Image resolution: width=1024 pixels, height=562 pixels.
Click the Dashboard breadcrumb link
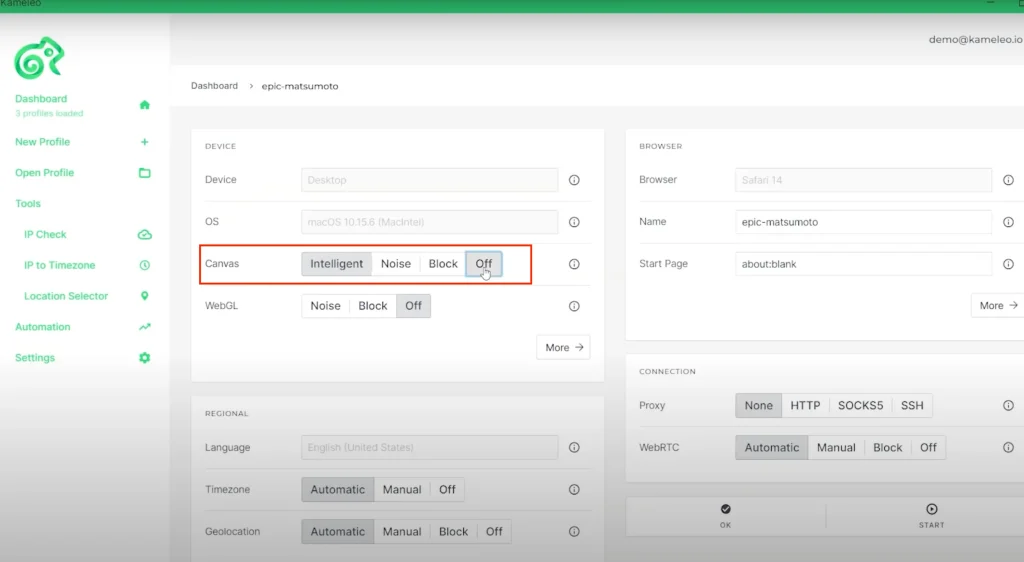click(214, 86)
